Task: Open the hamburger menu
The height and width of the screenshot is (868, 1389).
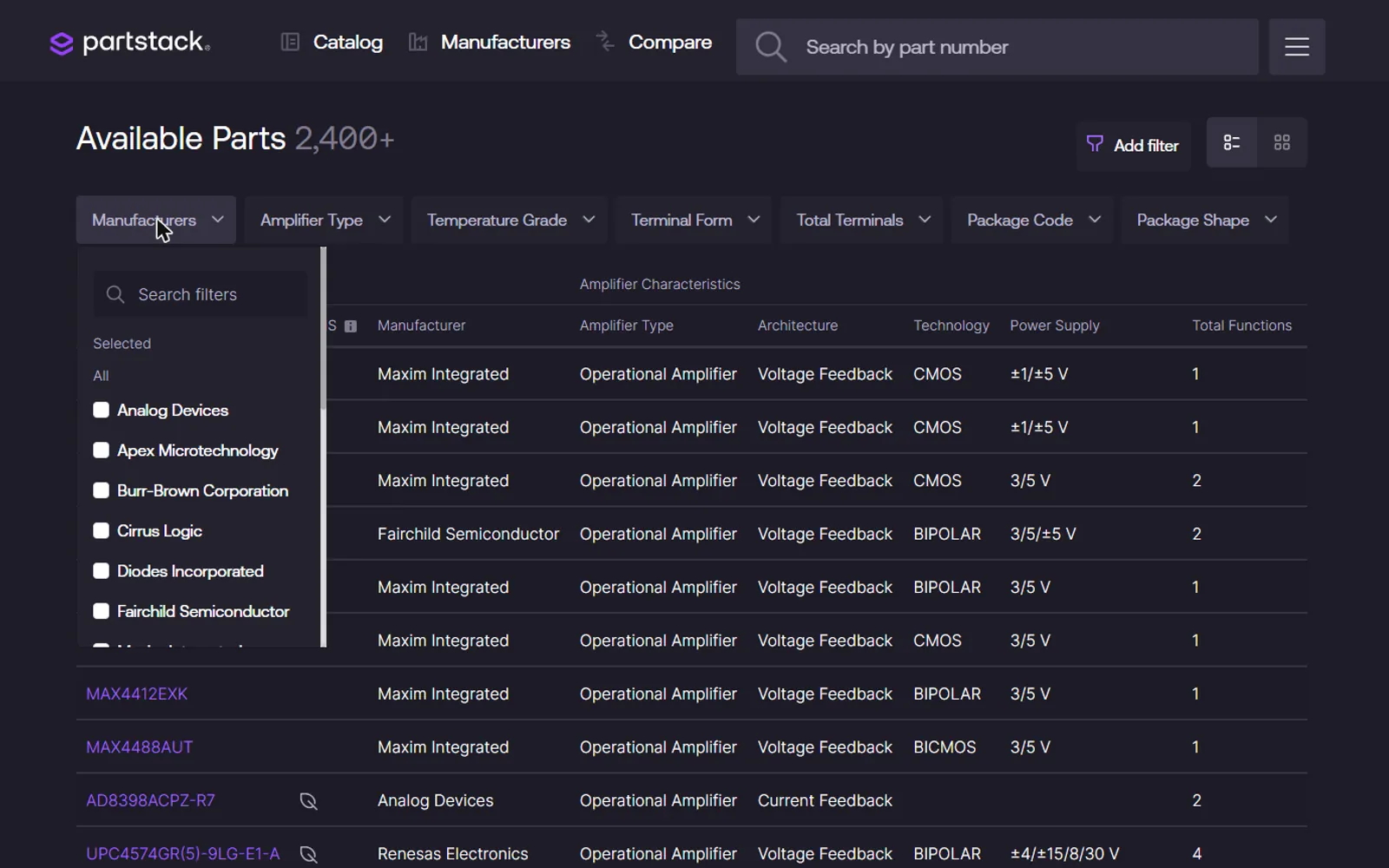Action: [x=1297, y=47]
